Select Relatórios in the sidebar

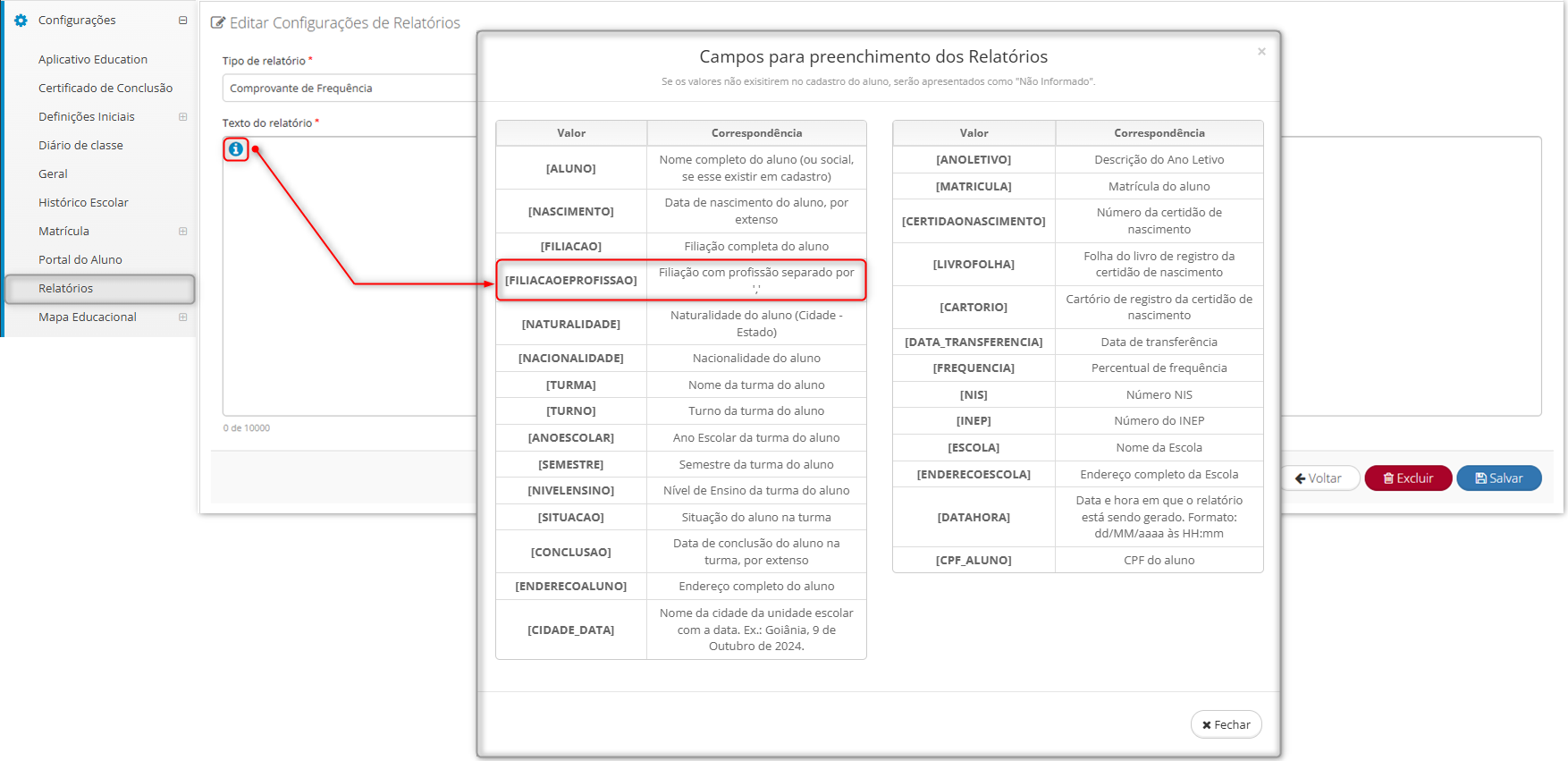(x=100, y=288)
